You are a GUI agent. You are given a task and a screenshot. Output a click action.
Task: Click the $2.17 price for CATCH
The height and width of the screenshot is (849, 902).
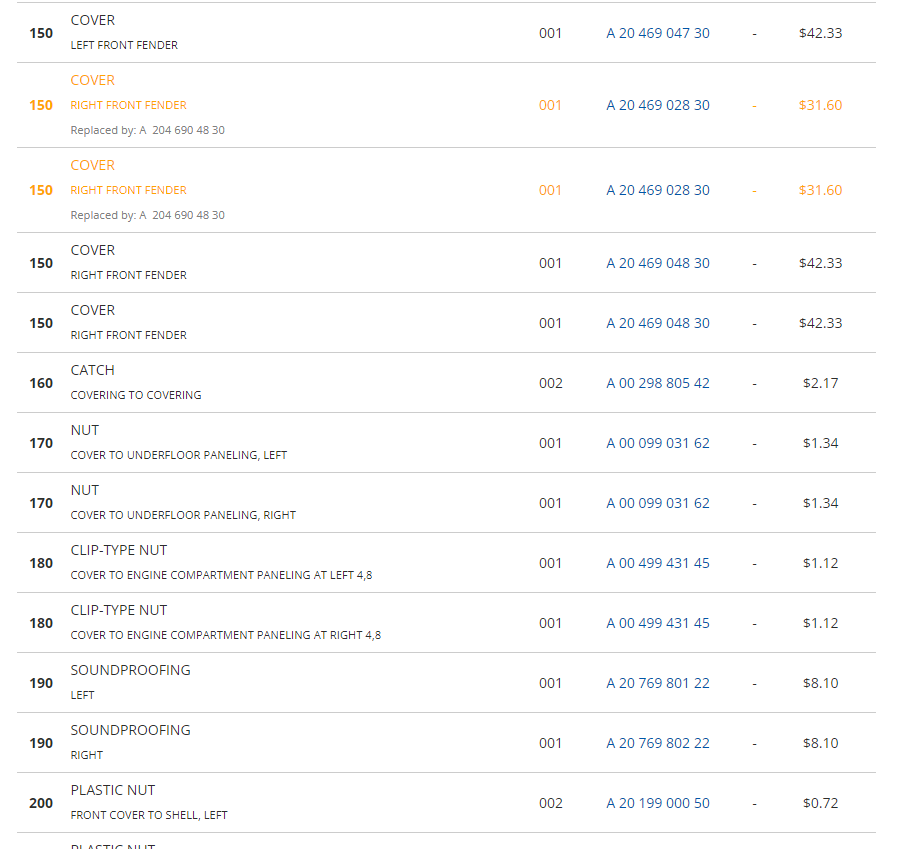coord(820,383)
